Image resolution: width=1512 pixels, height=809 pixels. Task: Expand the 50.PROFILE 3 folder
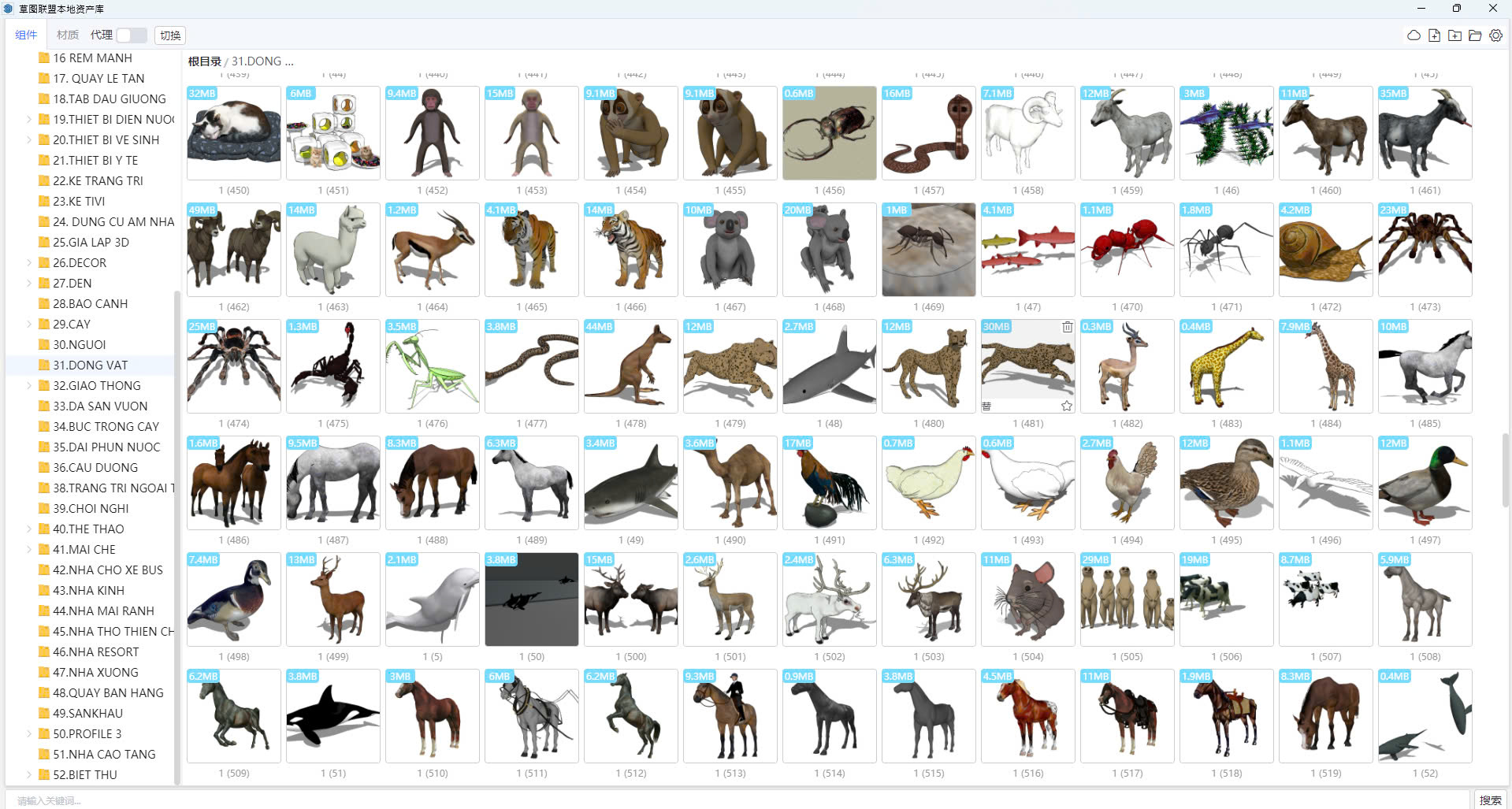(29, 734)
